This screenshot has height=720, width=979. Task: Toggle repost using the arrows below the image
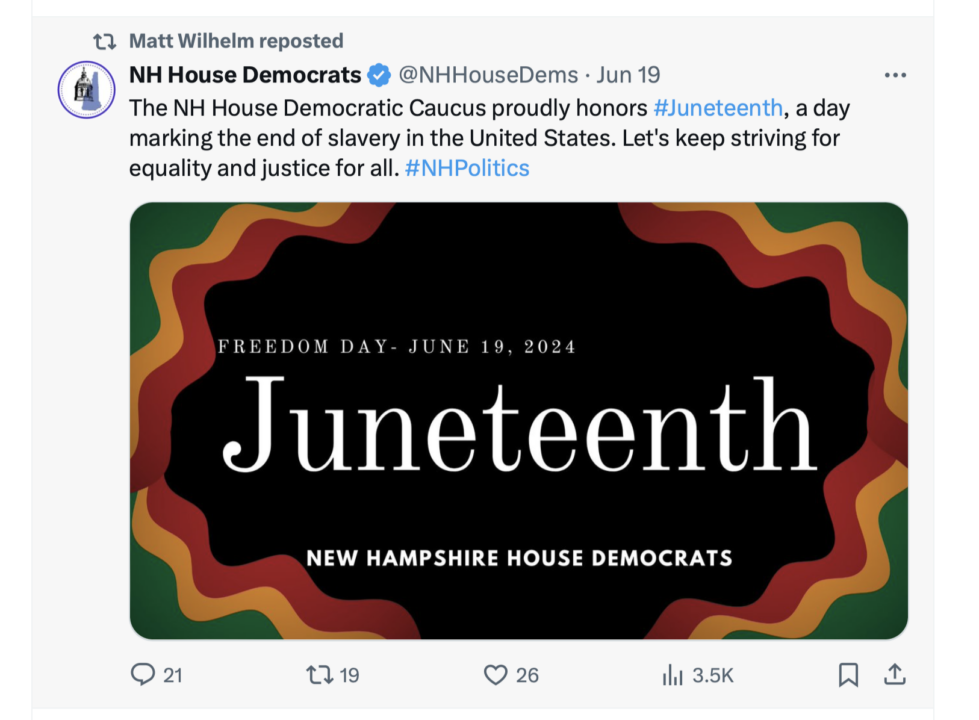pyautogui.click(x=319, y=675)
